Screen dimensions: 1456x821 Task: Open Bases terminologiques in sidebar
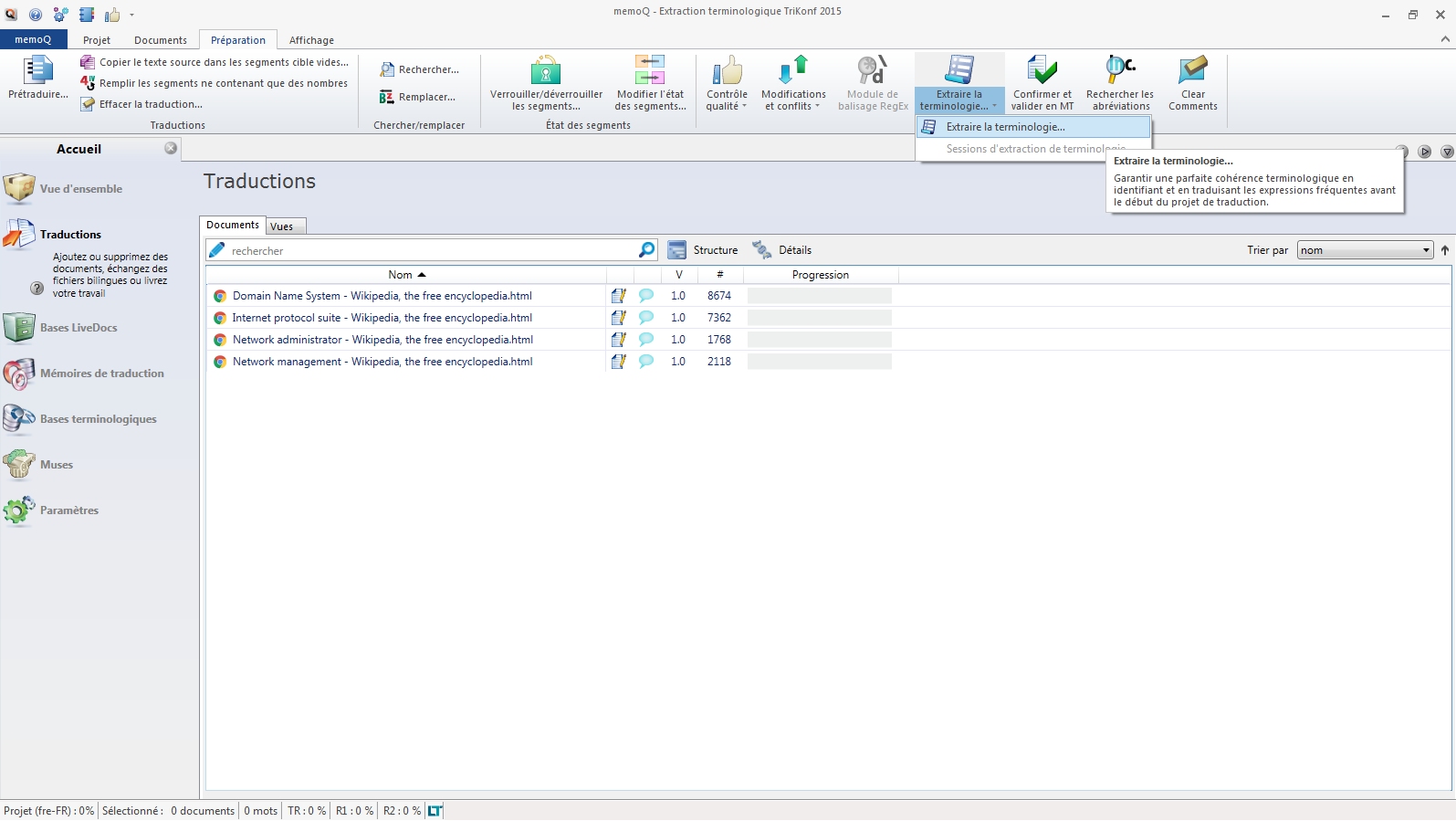pos(80,418)
